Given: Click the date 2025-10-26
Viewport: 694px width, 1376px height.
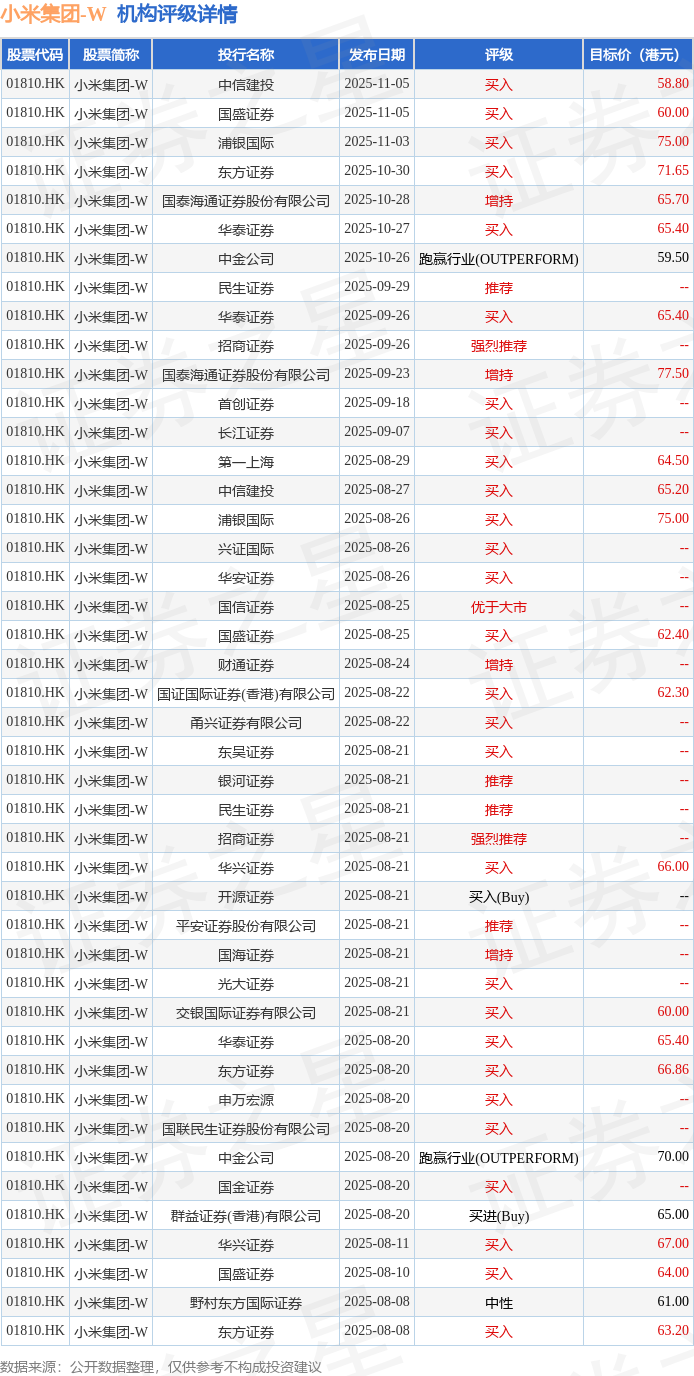Looking at the screenshot, I should point(377,258).
